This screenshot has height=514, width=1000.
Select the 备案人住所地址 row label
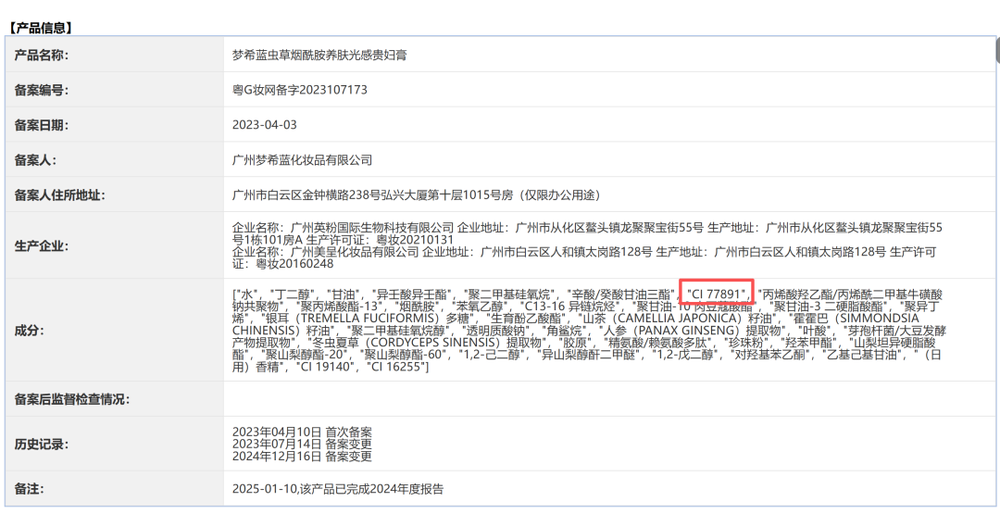click(59, 195)
